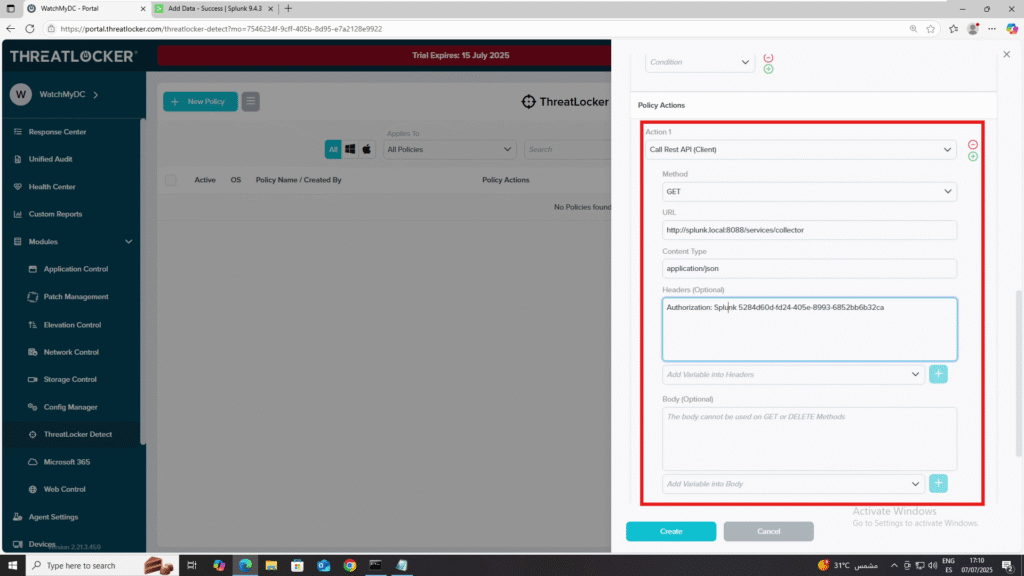Reload the page
Image resolution: width=1024 pixels, height=576 pixels.
[x=30, y=29]
